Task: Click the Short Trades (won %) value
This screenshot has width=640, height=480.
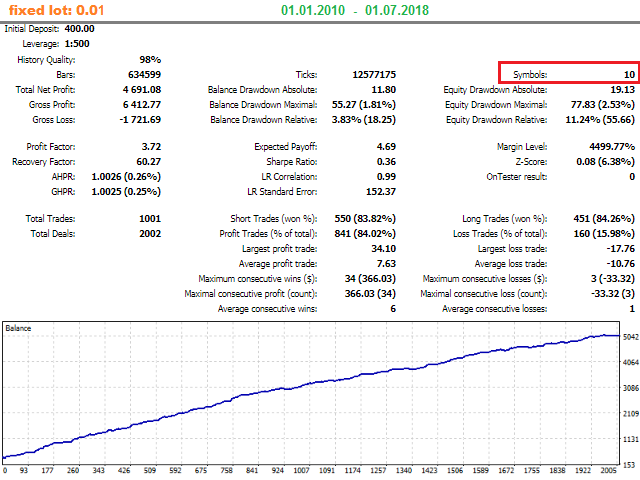Action: (x=364, y=219)
